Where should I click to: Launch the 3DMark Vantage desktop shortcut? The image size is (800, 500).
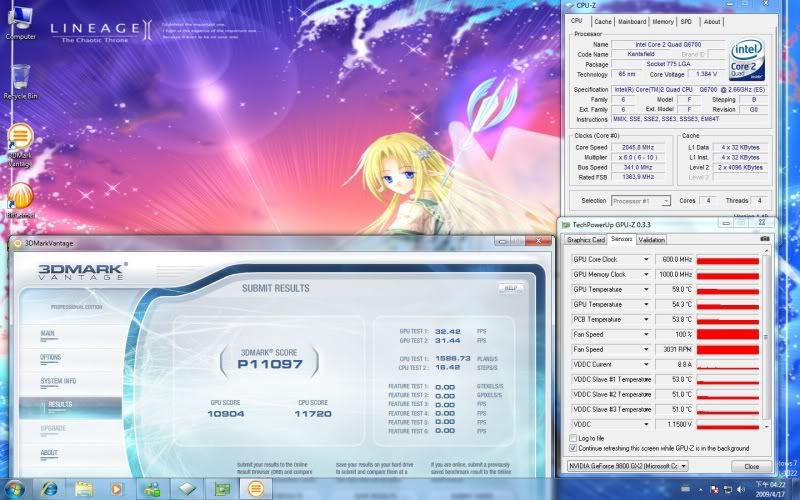(x=20, y=138)
